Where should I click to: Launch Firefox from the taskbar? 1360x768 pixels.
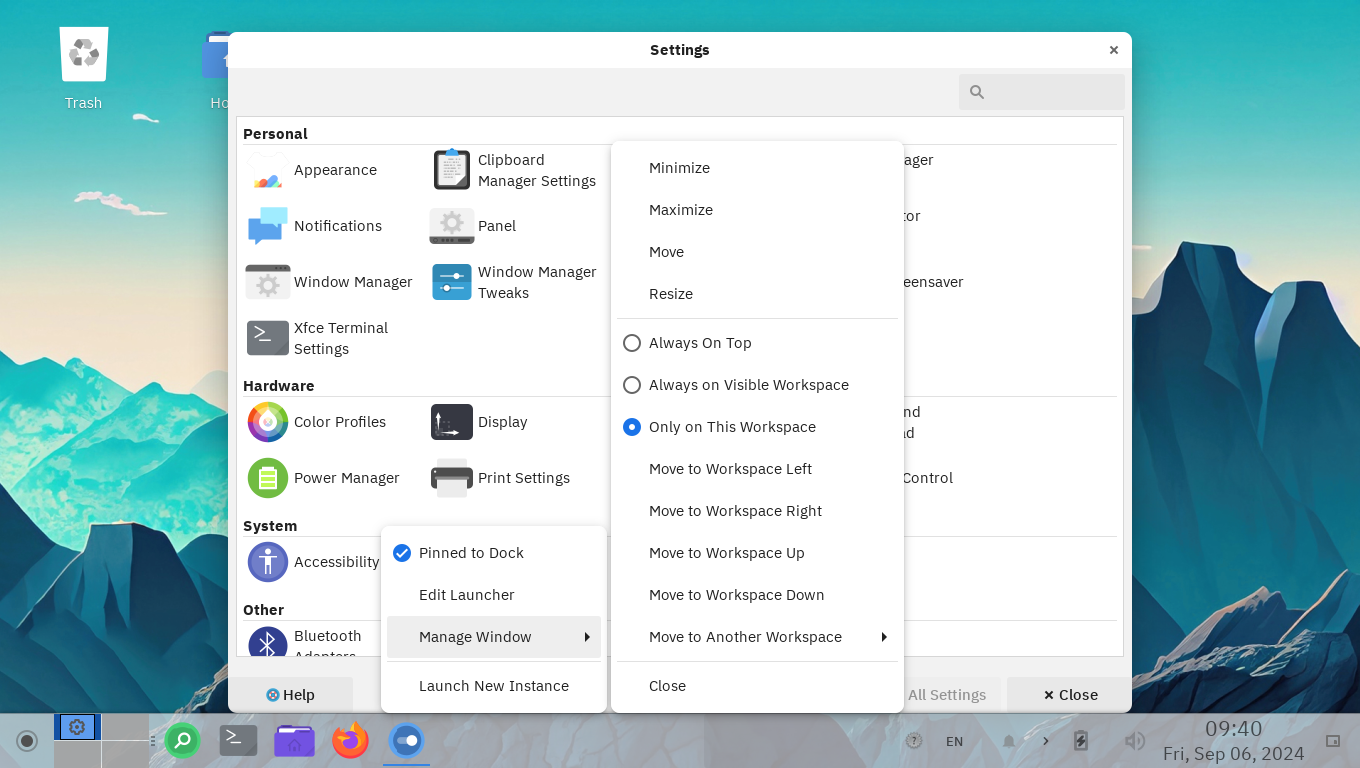click(x=350, y=741)
